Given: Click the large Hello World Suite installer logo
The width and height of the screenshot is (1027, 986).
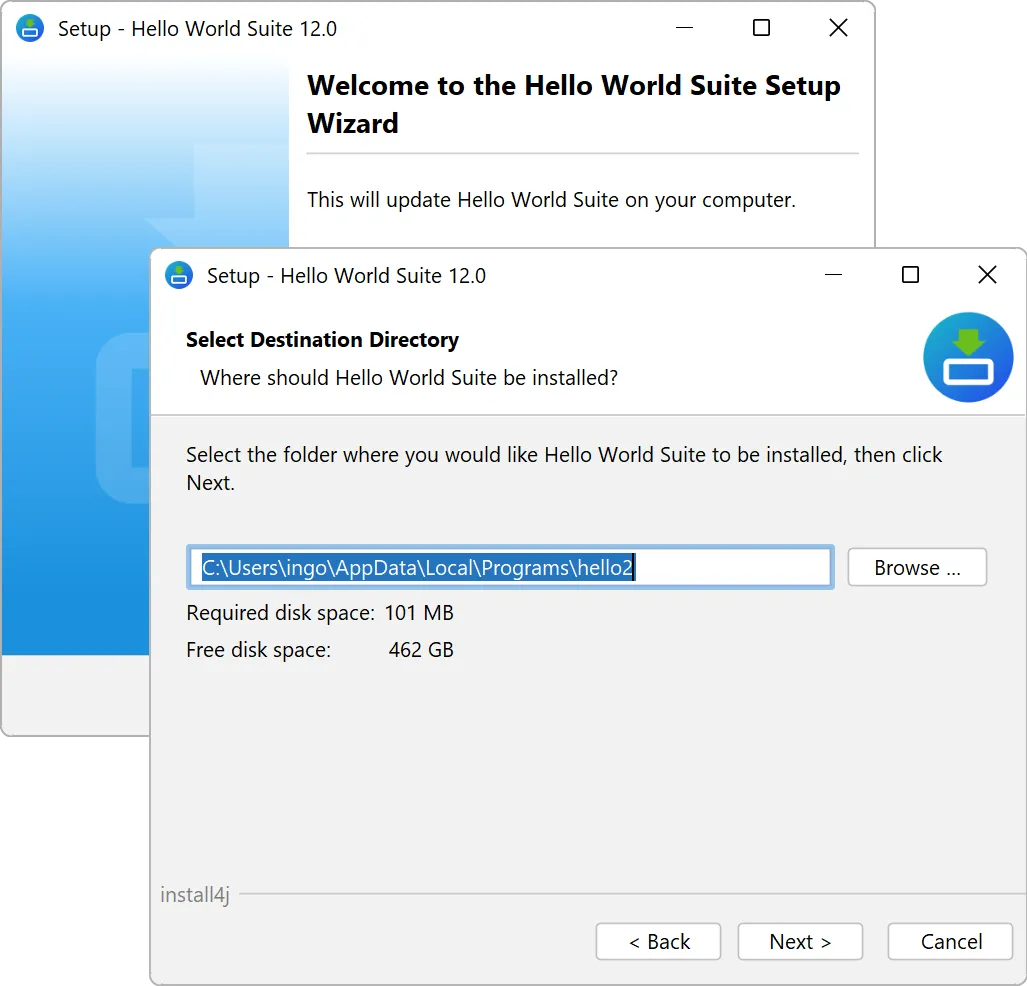Looking at the screenshot, I should pos(968,357).
